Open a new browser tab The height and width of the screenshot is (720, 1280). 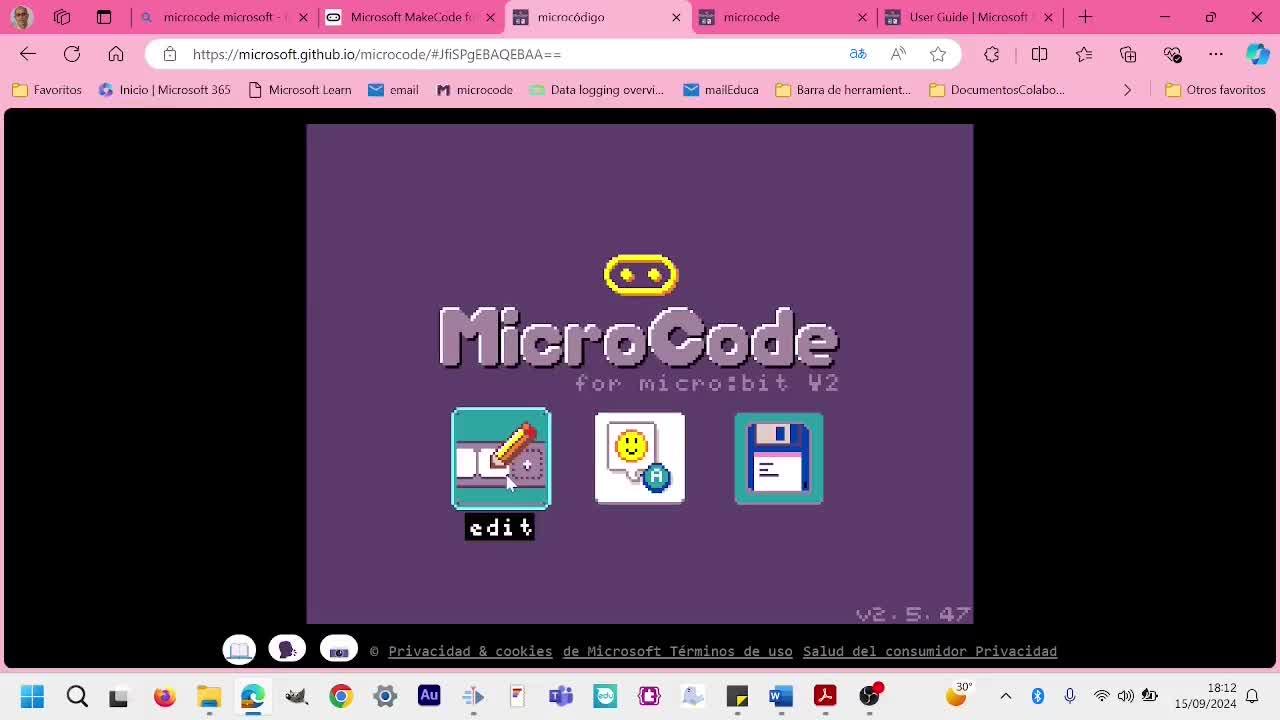[x=1085, y=17]
